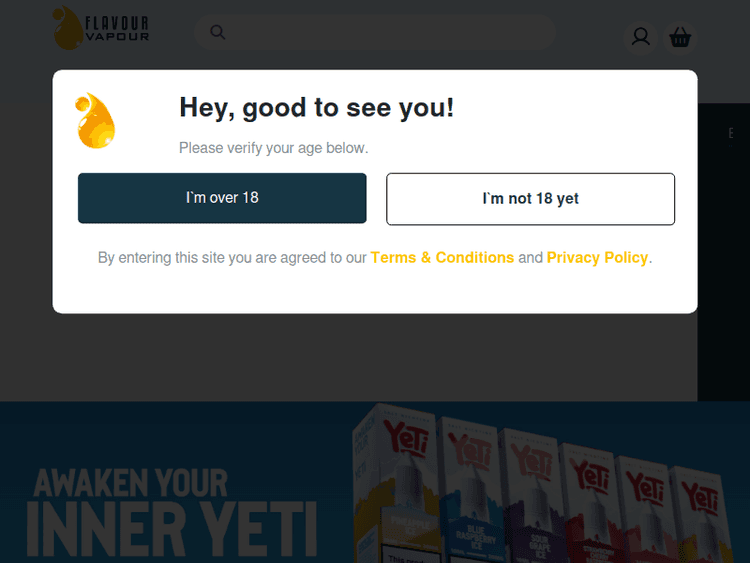Click the Flavour Vapour header logo
This screenshot has width=750, height=563.
[100, 28]
